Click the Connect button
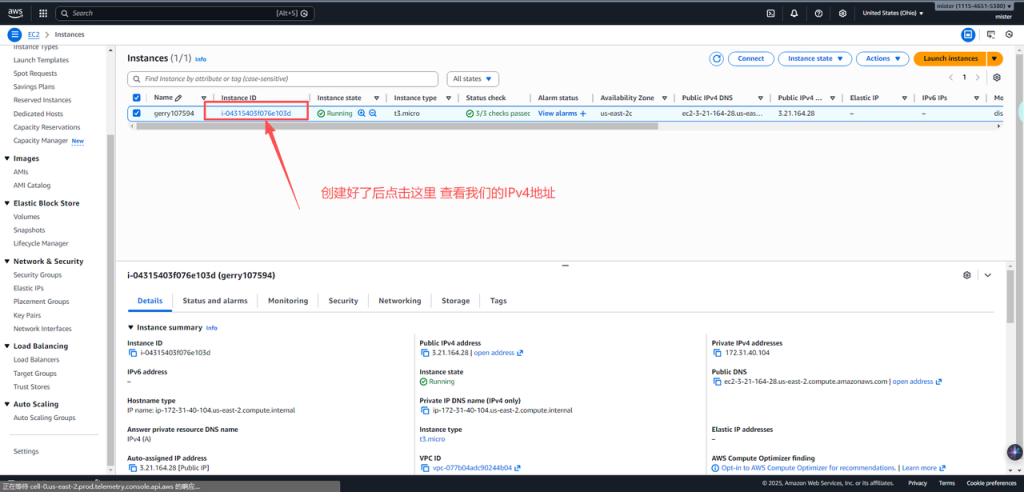 751,59
